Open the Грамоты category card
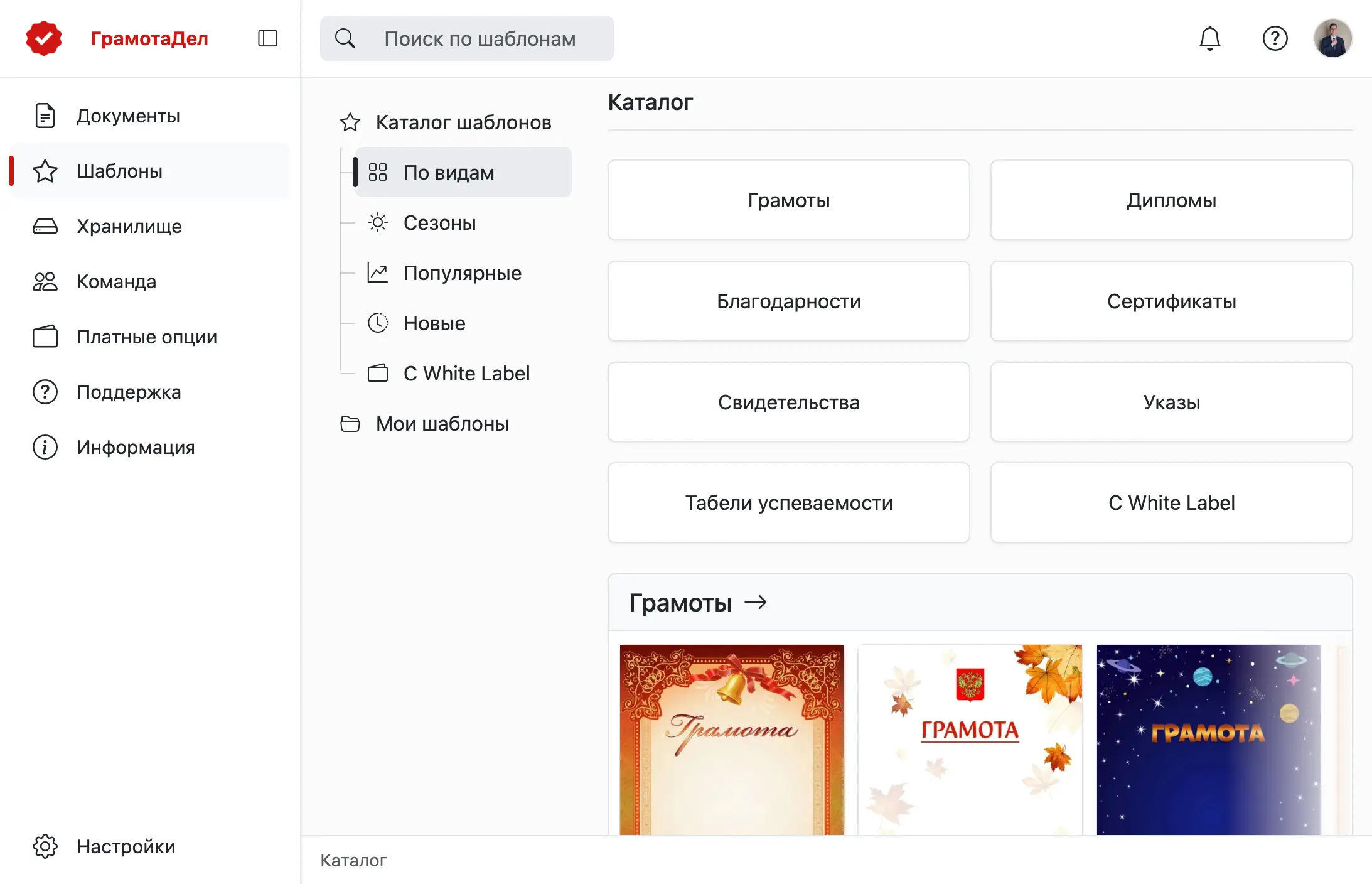 pyautogui.click(x=789, y=200)
